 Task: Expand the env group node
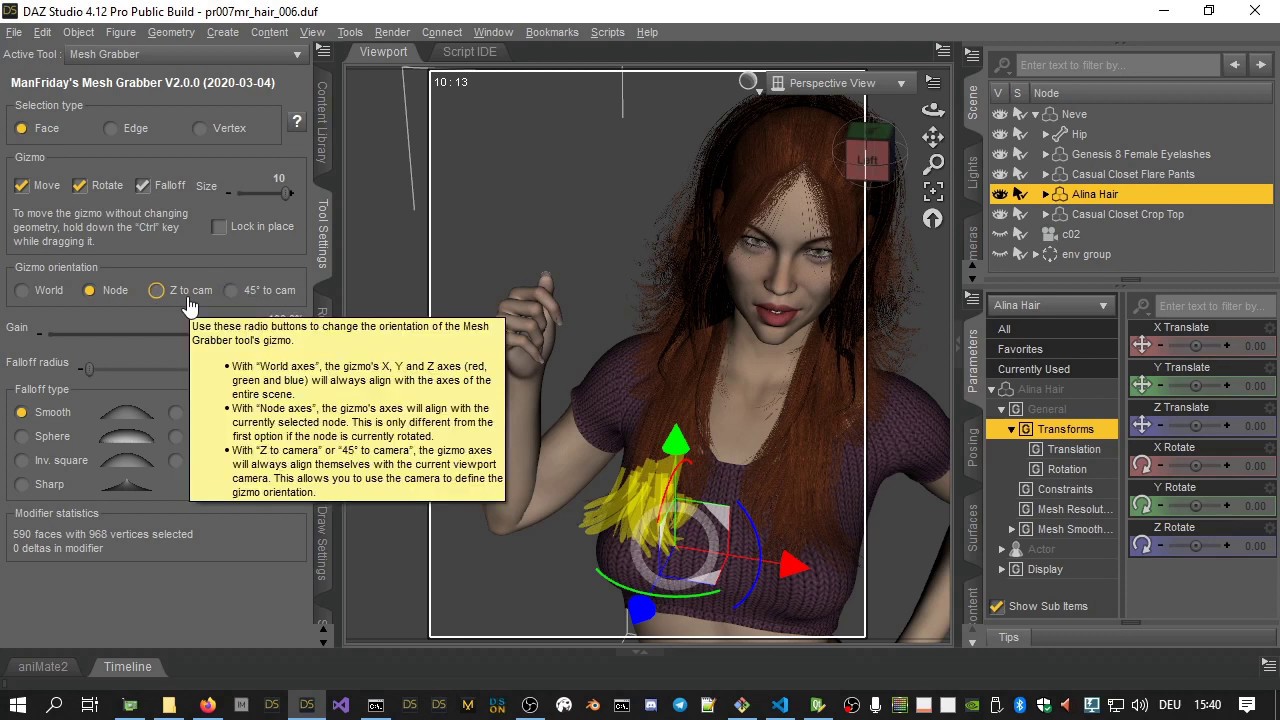1035,254
